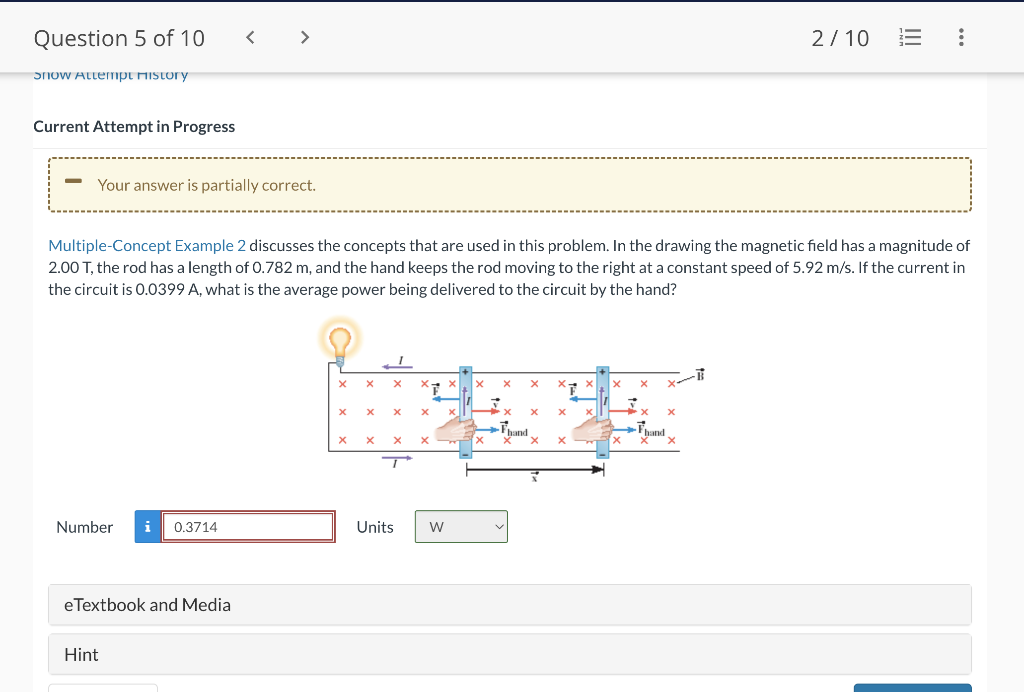1024x692 pixels.
Task: Click the previous question arrow
Action: [249, 37]
